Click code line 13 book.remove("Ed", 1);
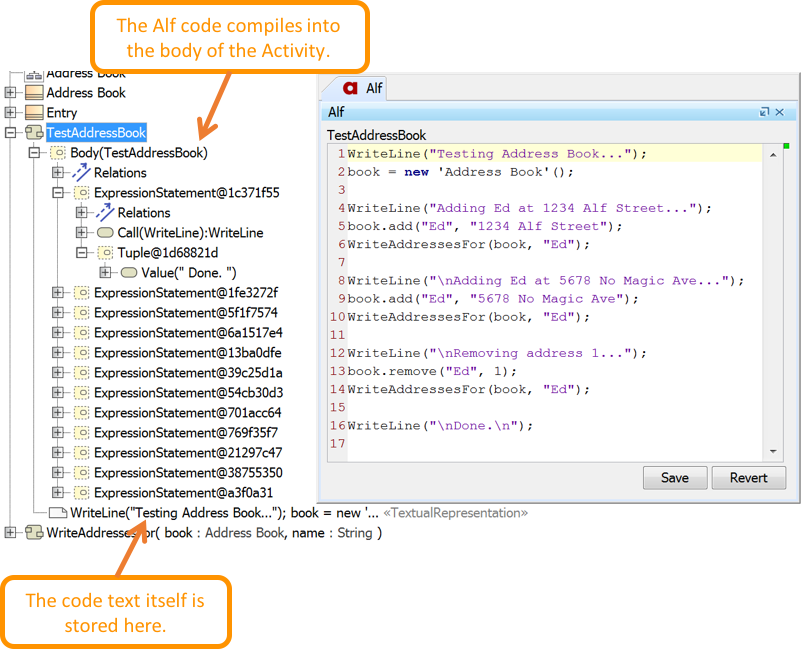Viewport: 802px width, 650px height. point(432,371)
